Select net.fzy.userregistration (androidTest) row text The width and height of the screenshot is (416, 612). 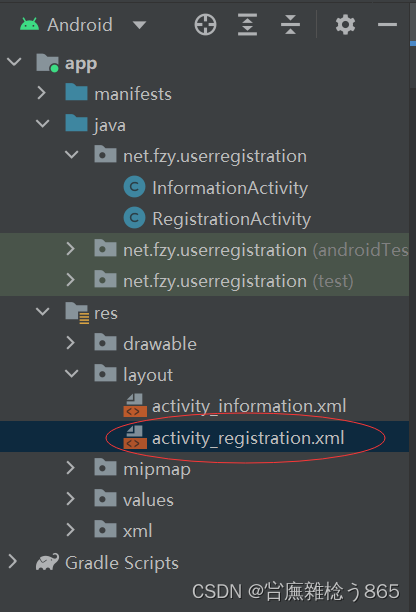266,250
